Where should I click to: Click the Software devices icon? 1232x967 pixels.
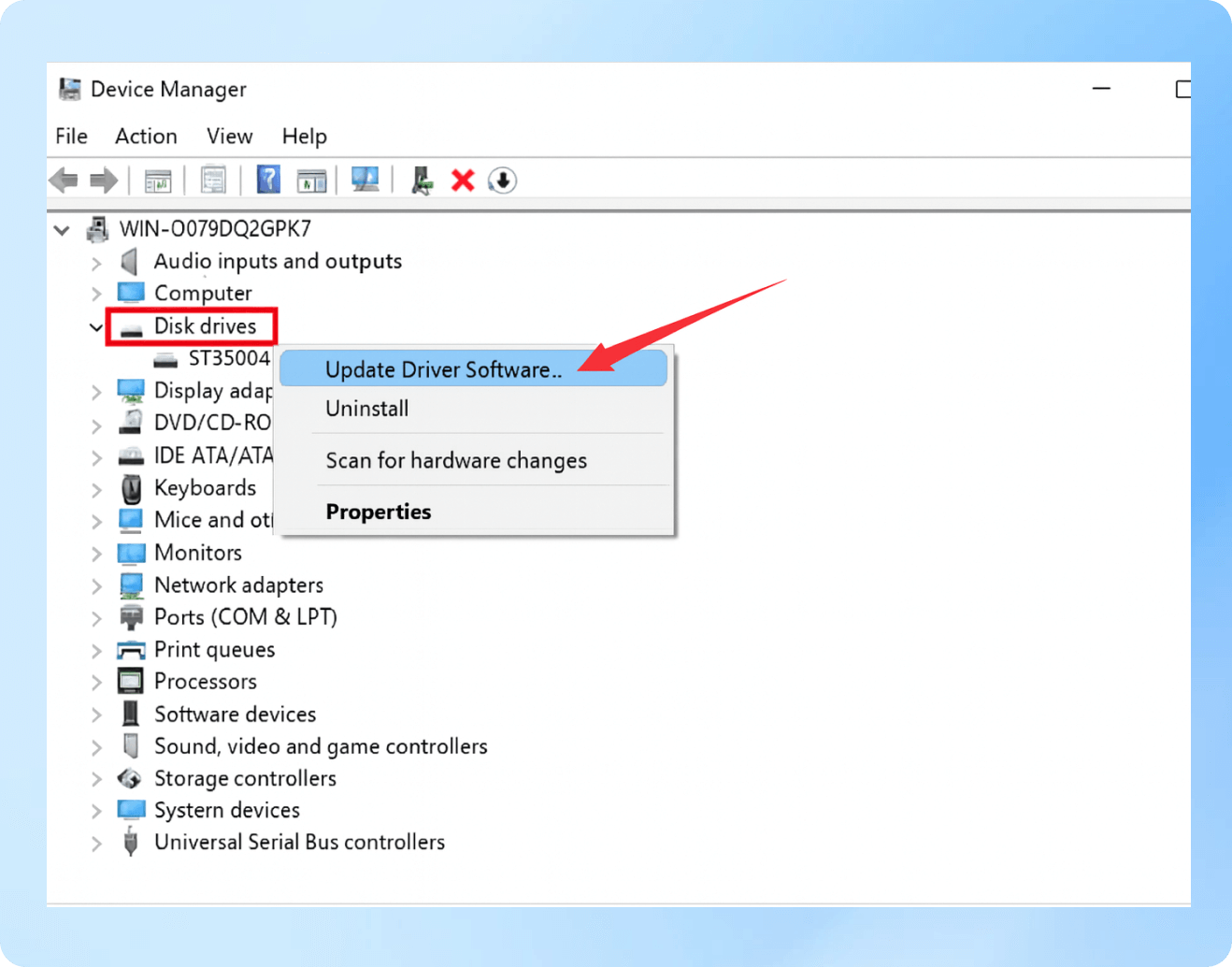[x=131, y=714]
